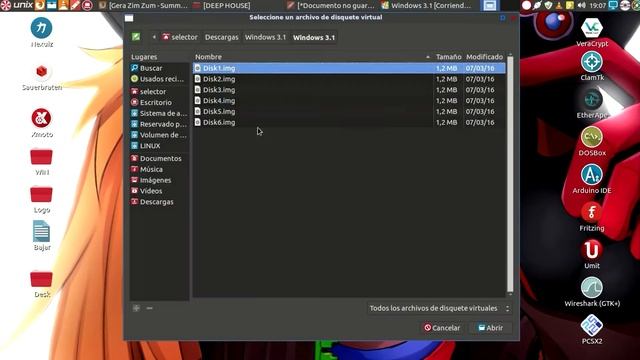Open EtherApe desktop icon
This screenshot has width=640, height=360.
point(592,104)
